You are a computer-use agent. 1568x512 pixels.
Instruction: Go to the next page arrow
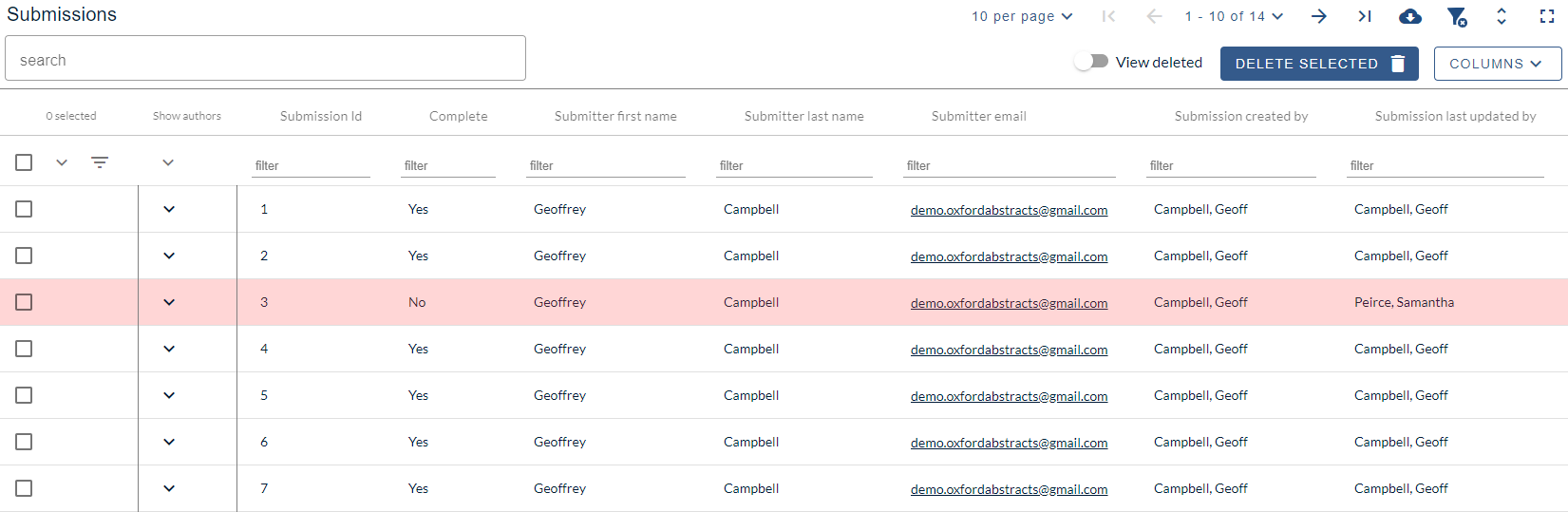click(1319, 16)
